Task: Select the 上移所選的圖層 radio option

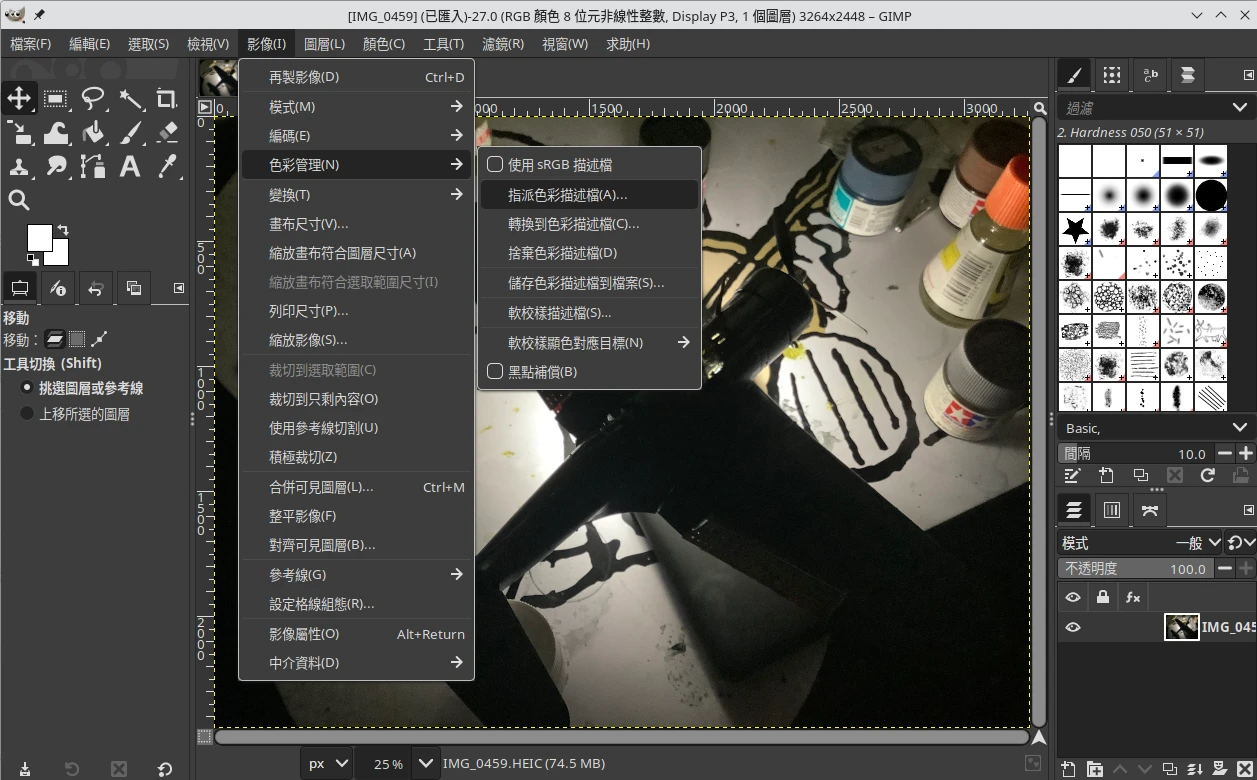Action: [27, 413]
